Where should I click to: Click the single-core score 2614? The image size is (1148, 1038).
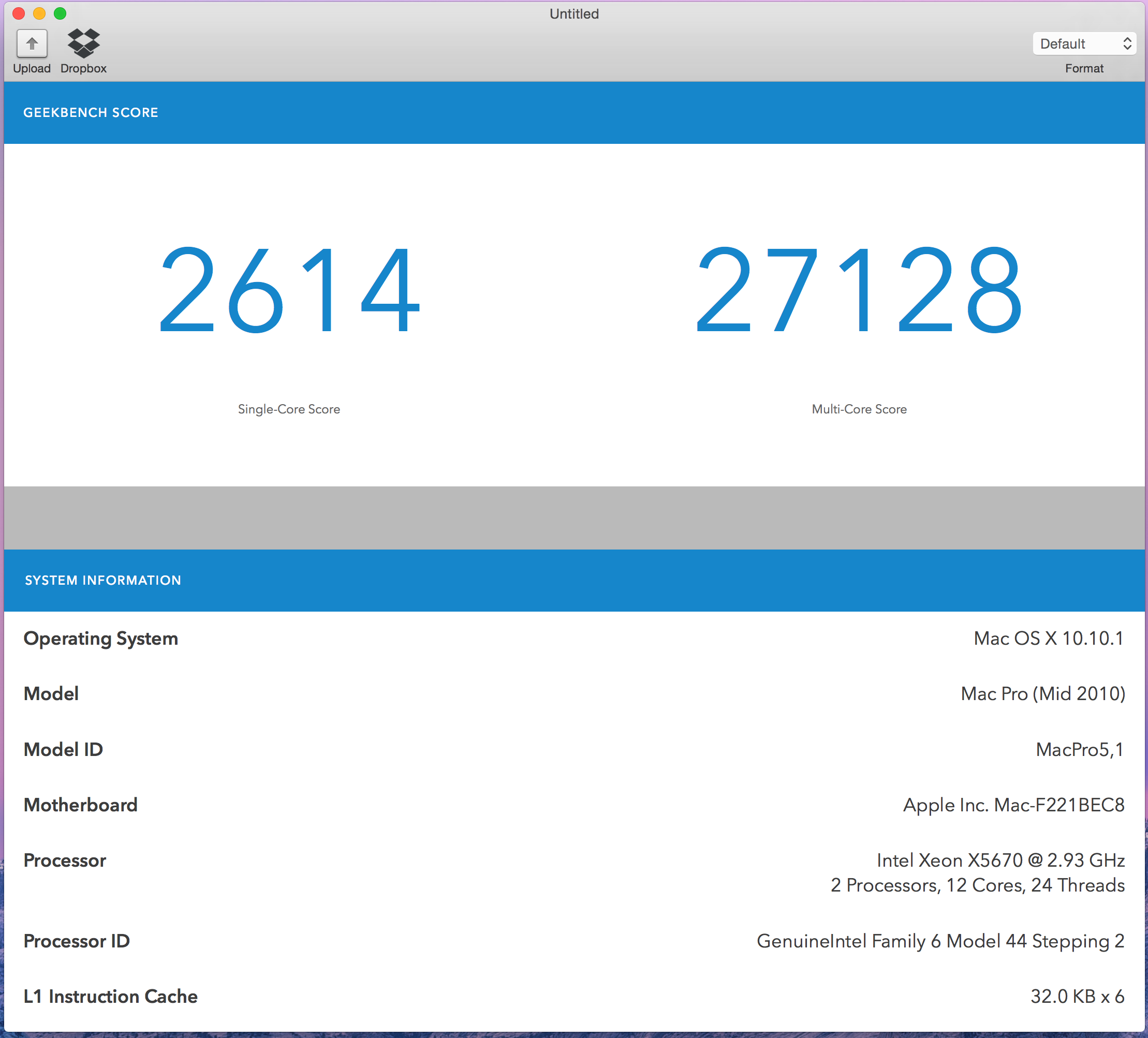click(x=289, y=290)
